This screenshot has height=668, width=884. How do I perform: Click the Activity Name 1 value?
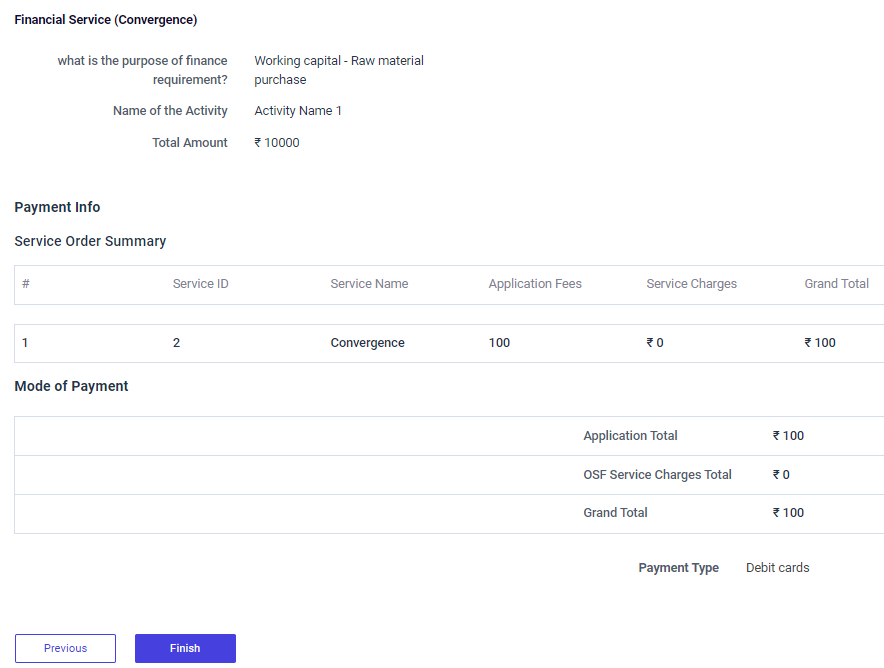[298, 111]
